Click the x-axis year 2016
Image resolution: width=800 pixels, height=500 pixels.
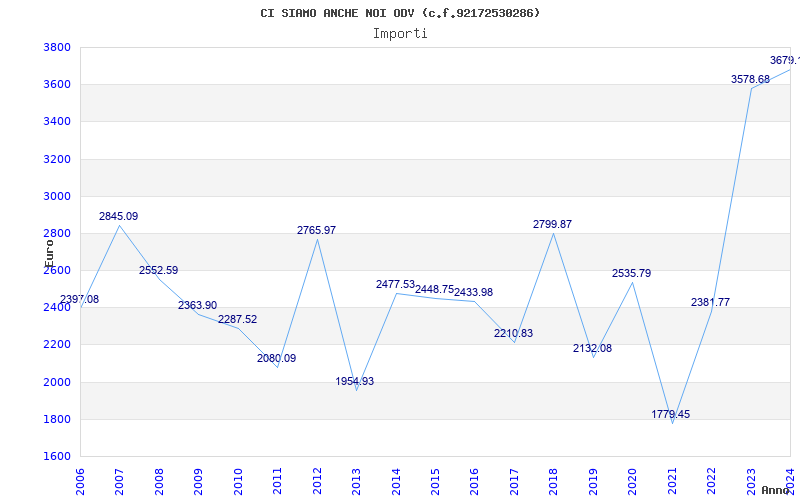(474, 482)
